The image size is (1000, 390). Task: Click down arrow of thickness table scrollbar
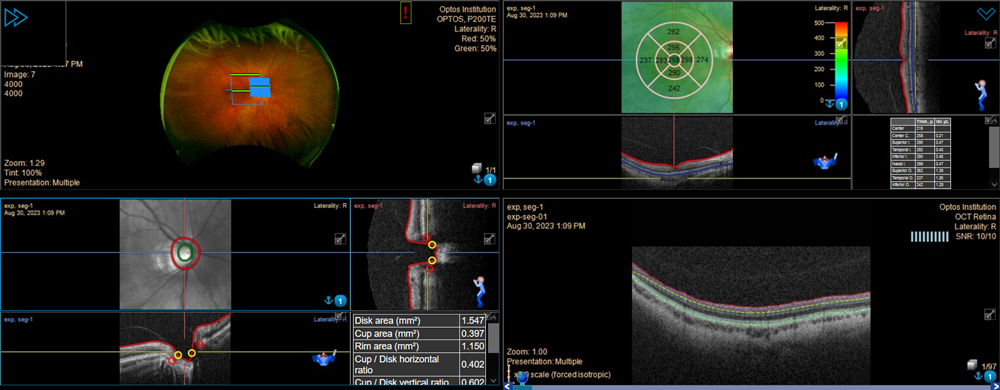[x=993, y=185]
